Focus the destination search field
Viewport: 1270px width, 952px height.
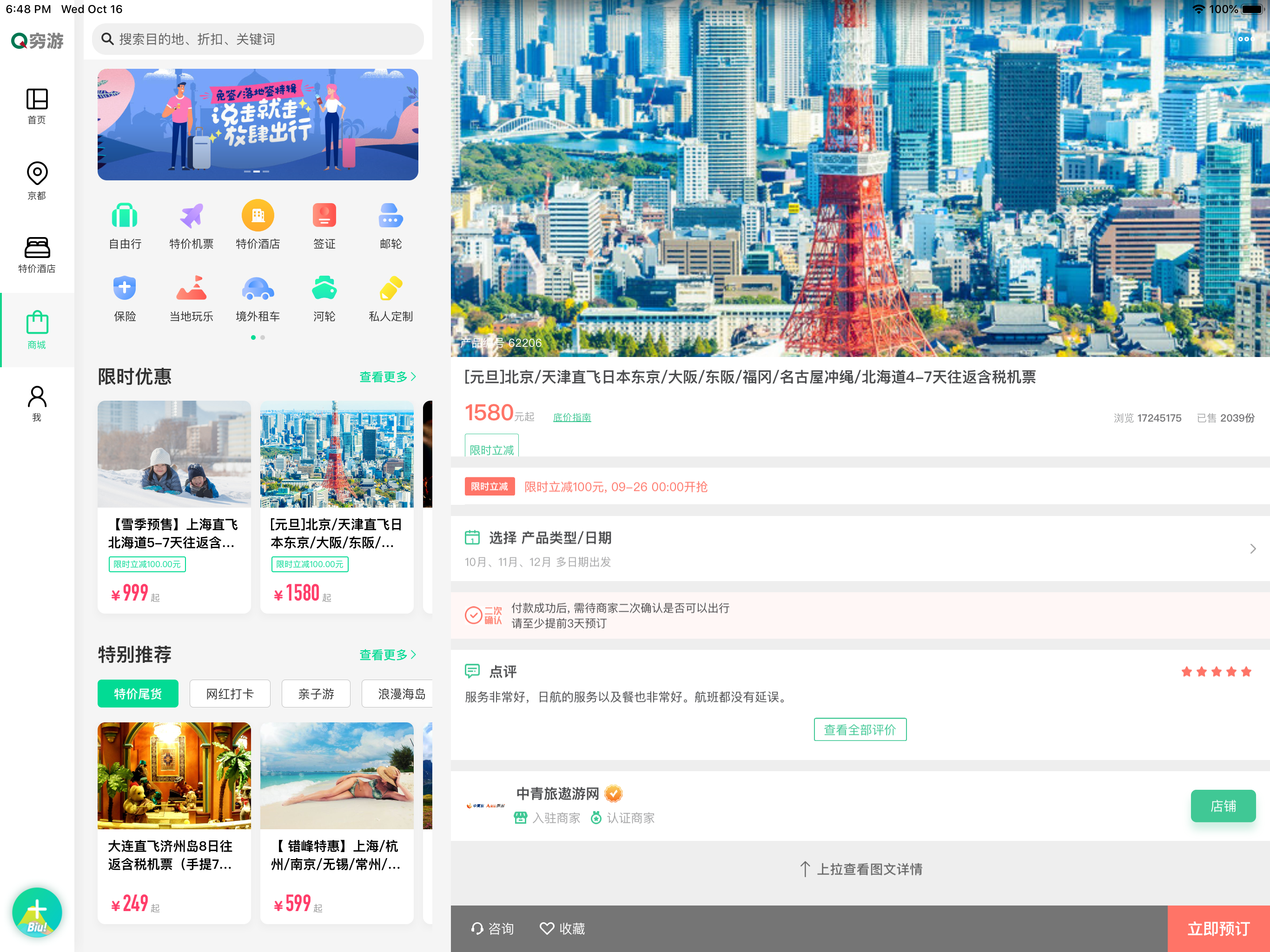click(x=258, y=39)
